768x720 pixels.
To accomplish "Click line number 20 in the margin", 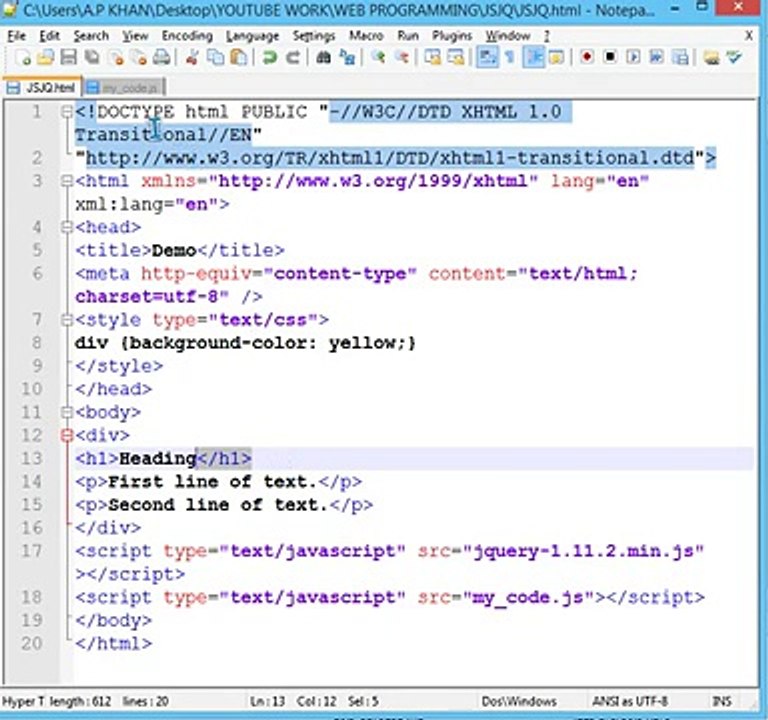I will (31, 643).
